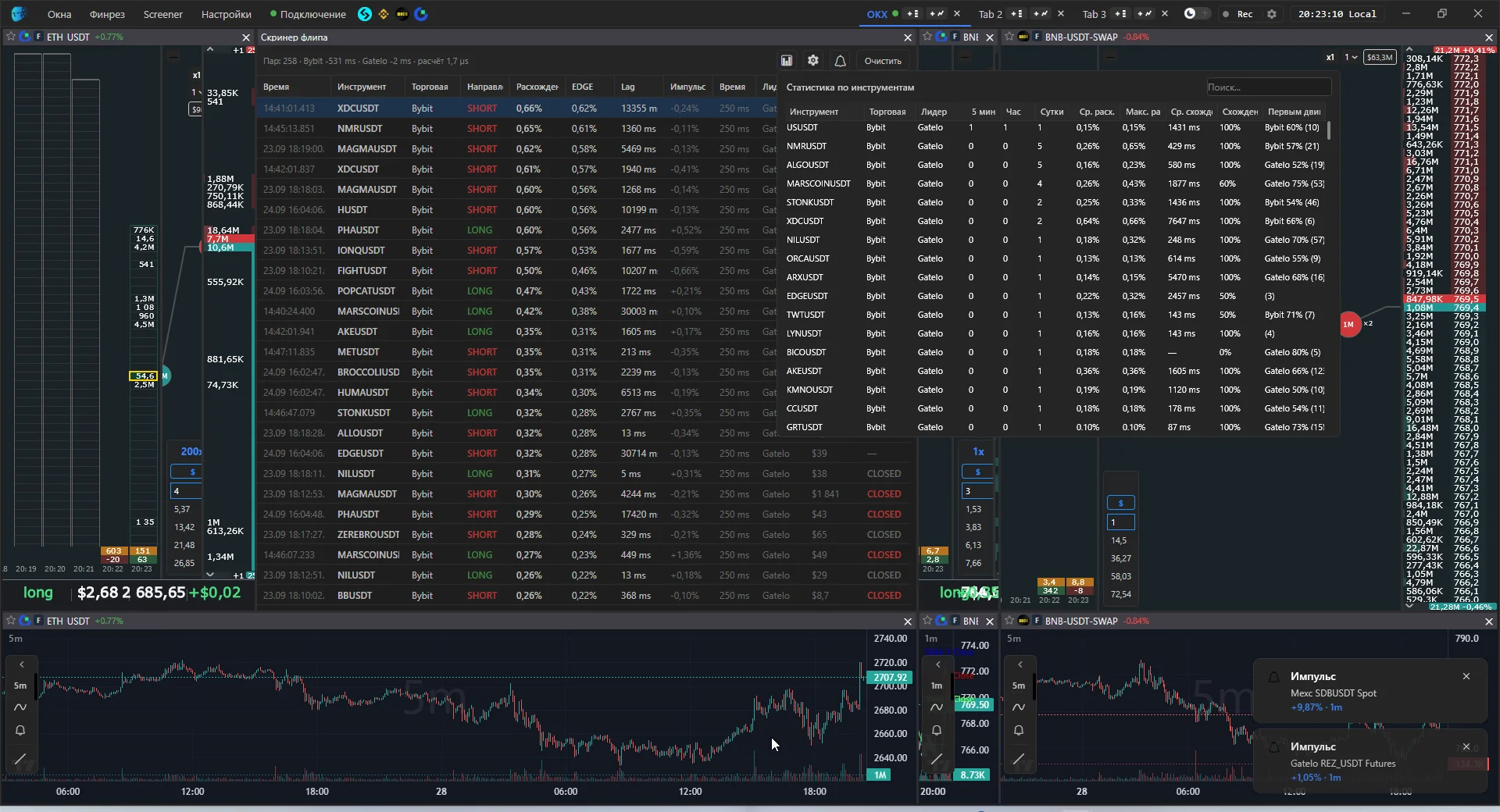Image resolution: width=1500 pixels, height=812 pixels.
Task: Clear screener with Очистить button
Action: tap(883, 61)
